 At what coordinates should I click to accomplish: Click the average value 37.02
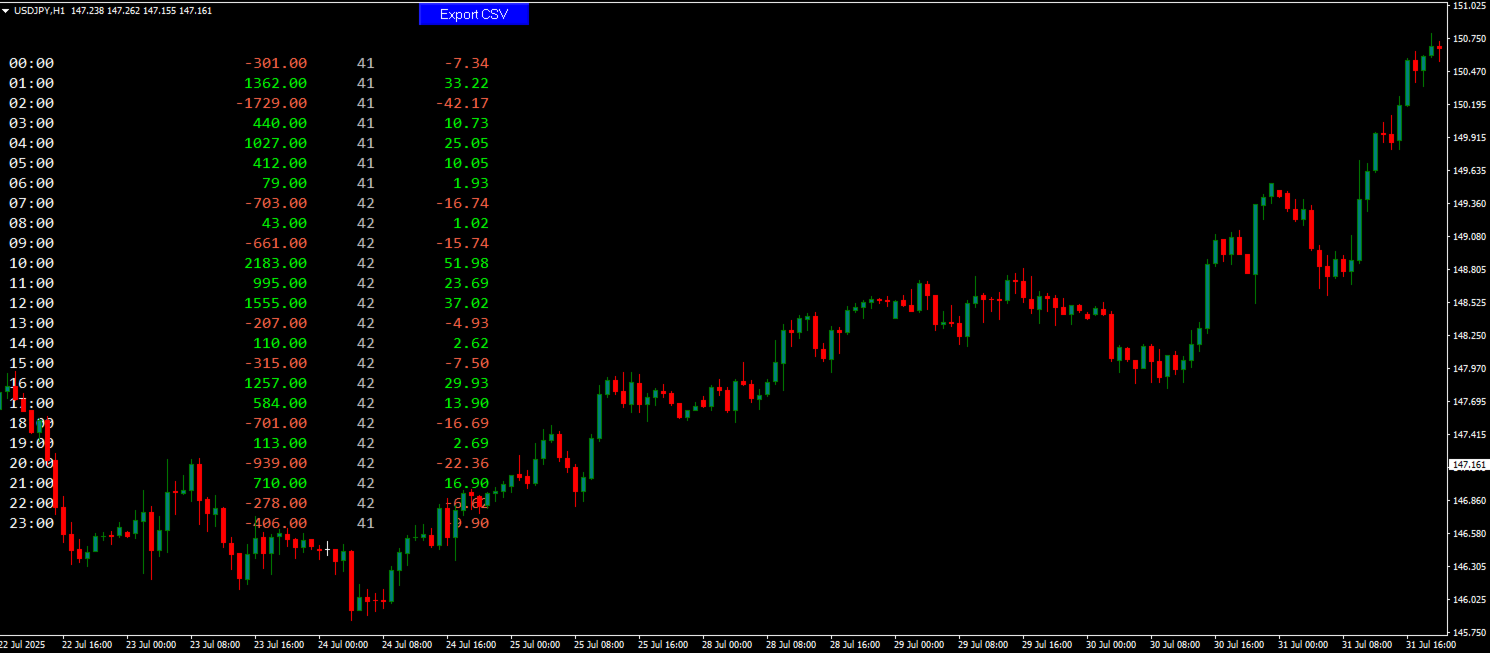[467, 303]
